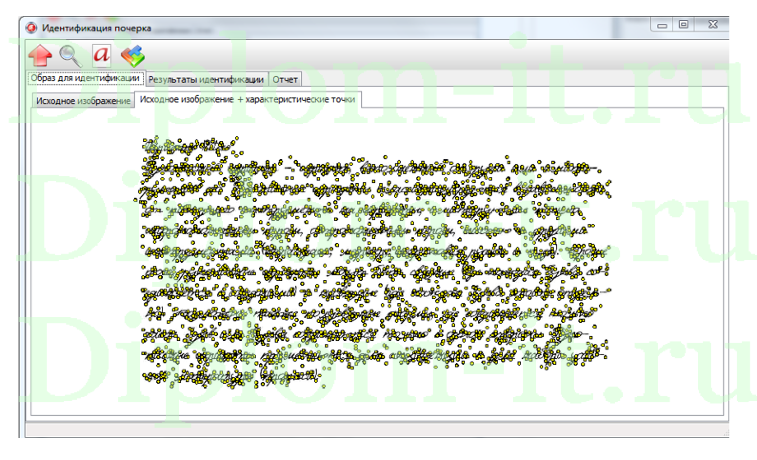
Task: Click the status bar at the window bottom
Action: [x=375, y=429]
